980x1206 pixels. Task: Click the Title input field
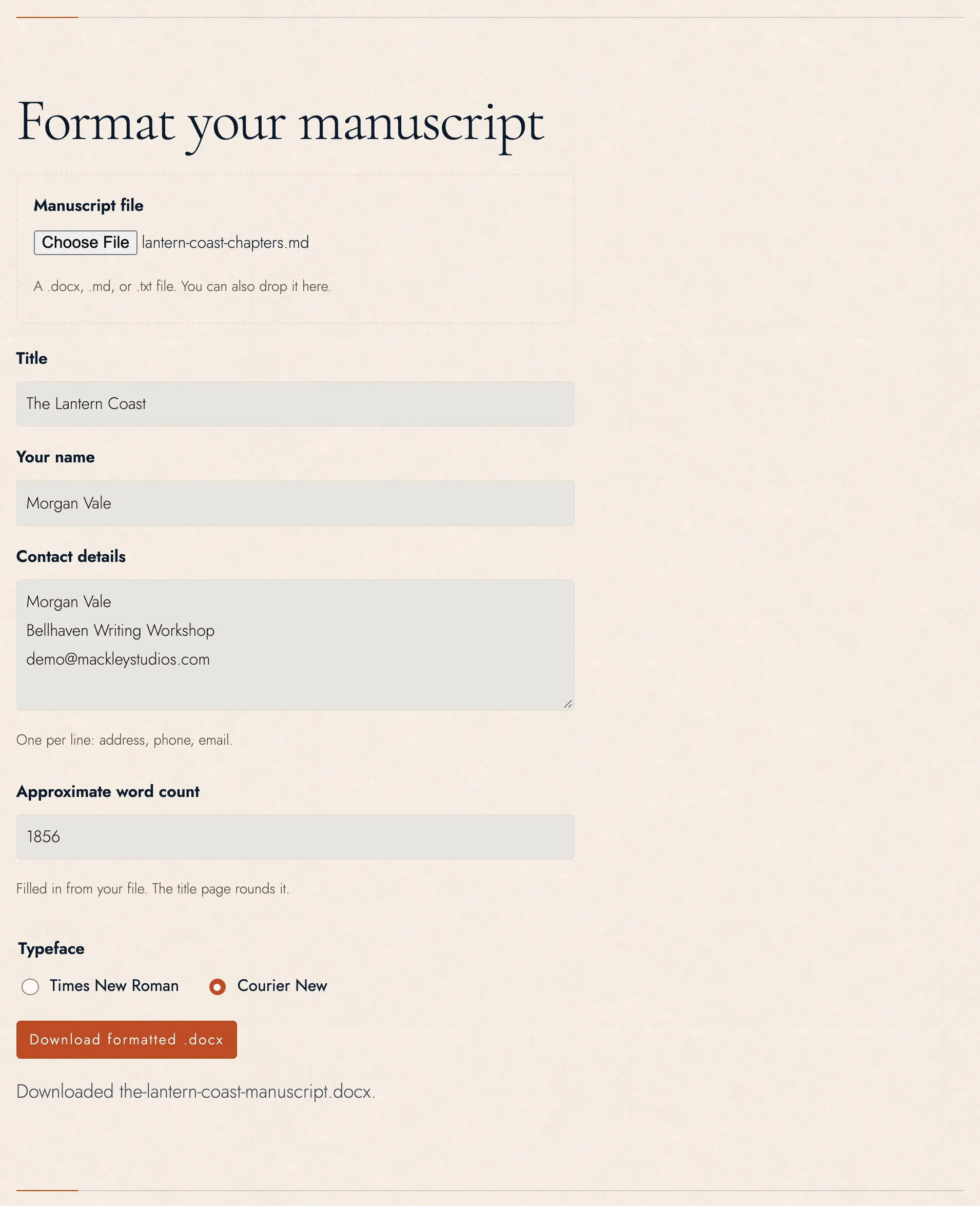[295, 404]
